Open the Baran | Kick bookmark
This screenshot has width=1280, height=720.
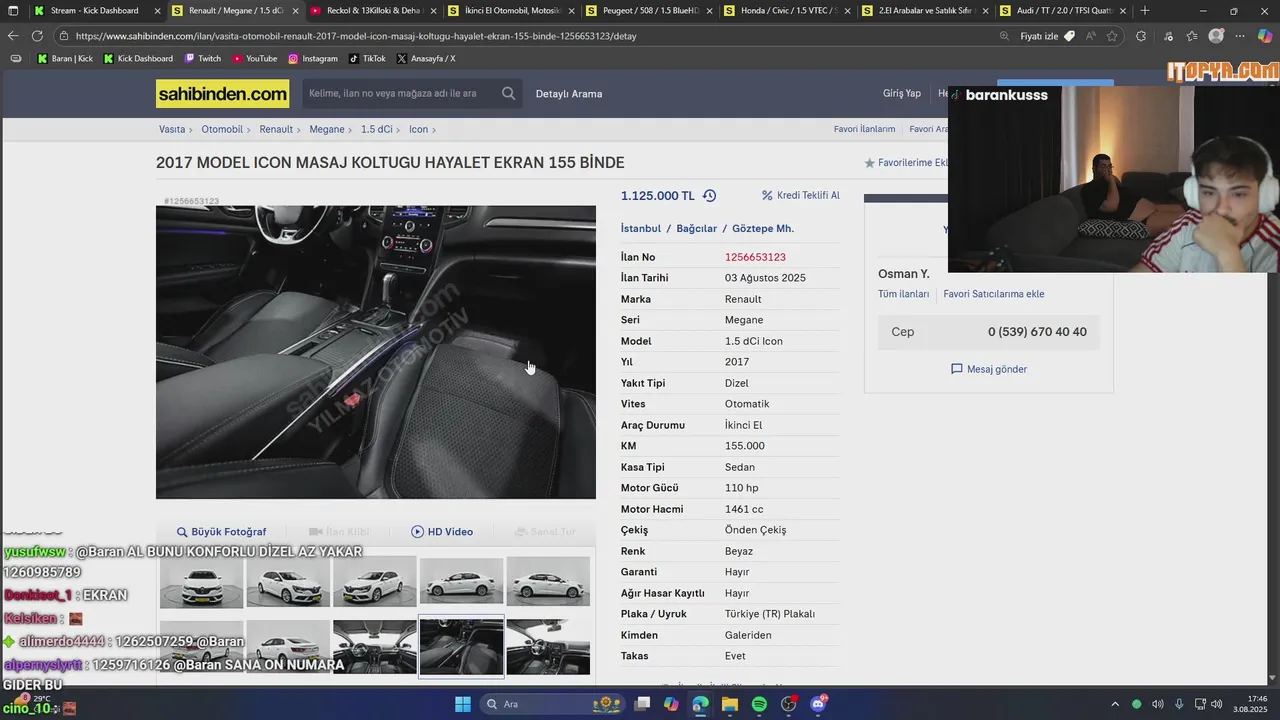(65, 59)
